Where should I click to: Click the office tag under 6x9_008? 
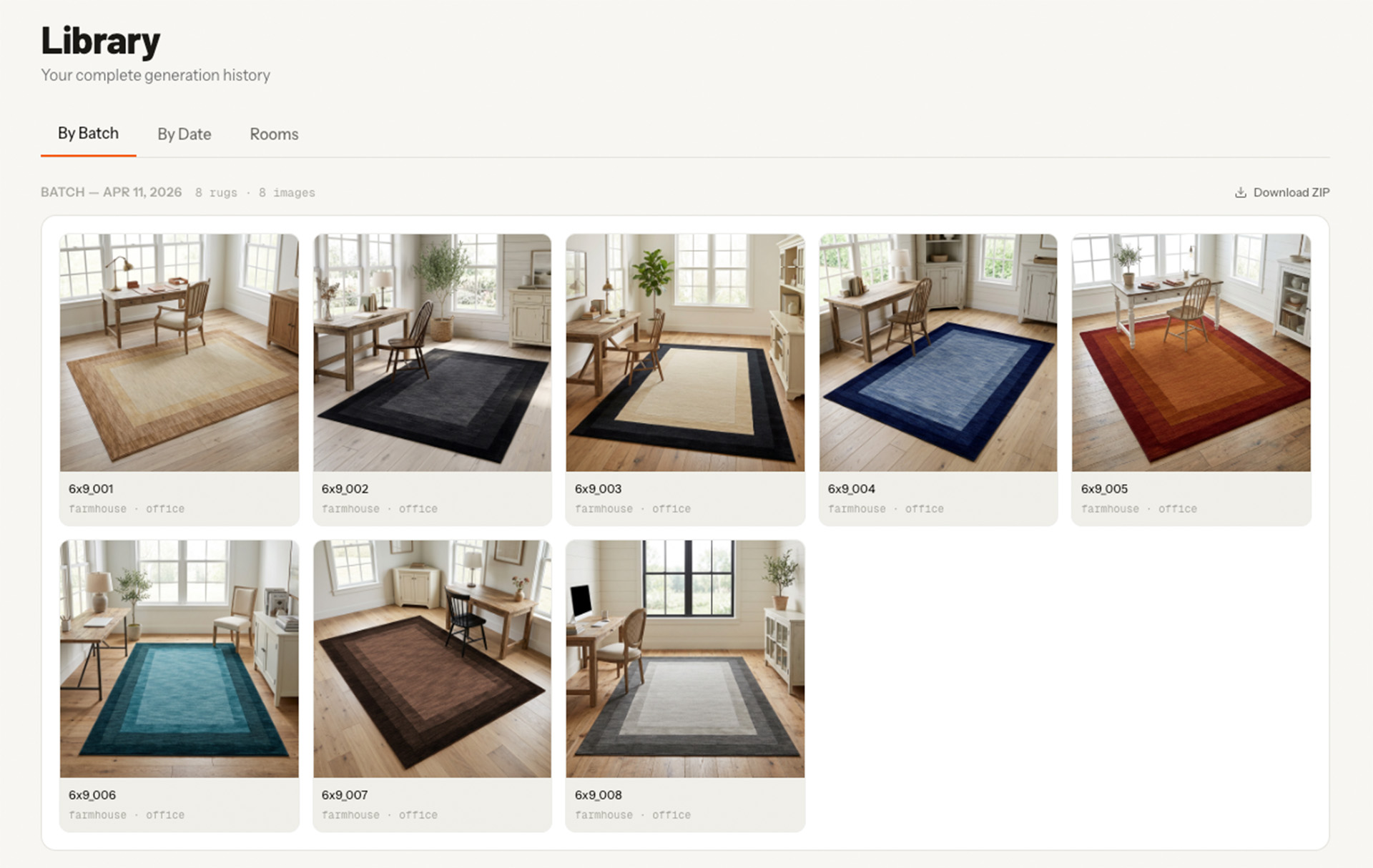pos(671,814)
